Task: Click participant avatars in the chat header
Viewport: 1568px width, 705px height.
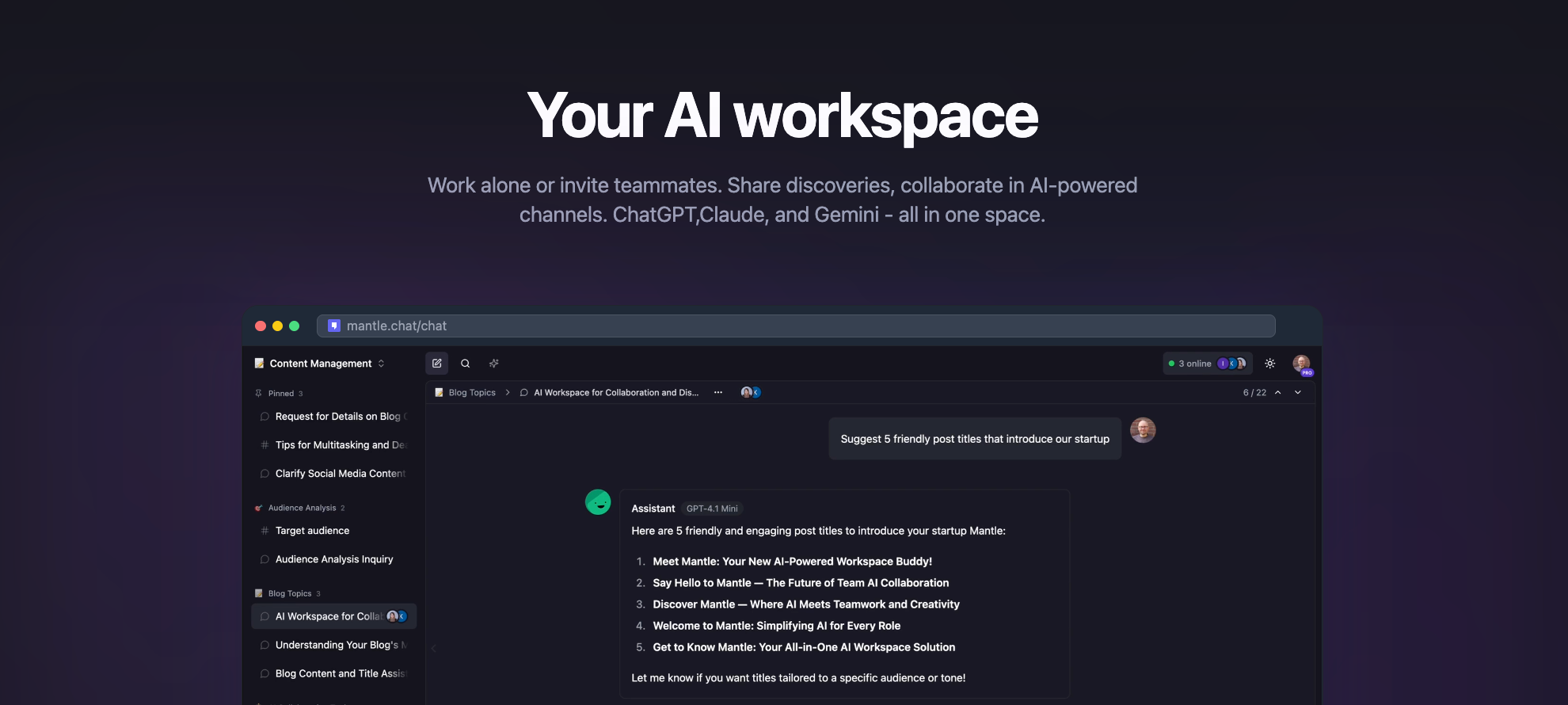Action: coord(751,392)
